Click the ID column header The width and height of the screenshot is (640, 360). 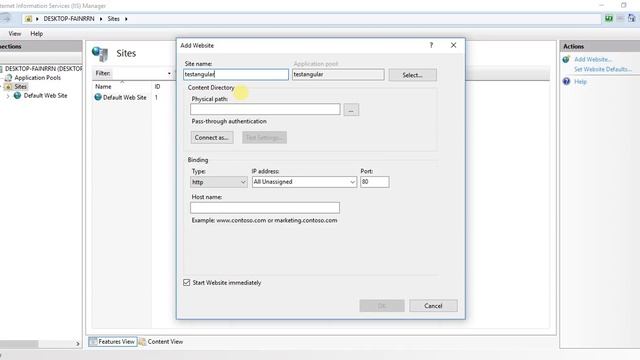pos(158,87)
